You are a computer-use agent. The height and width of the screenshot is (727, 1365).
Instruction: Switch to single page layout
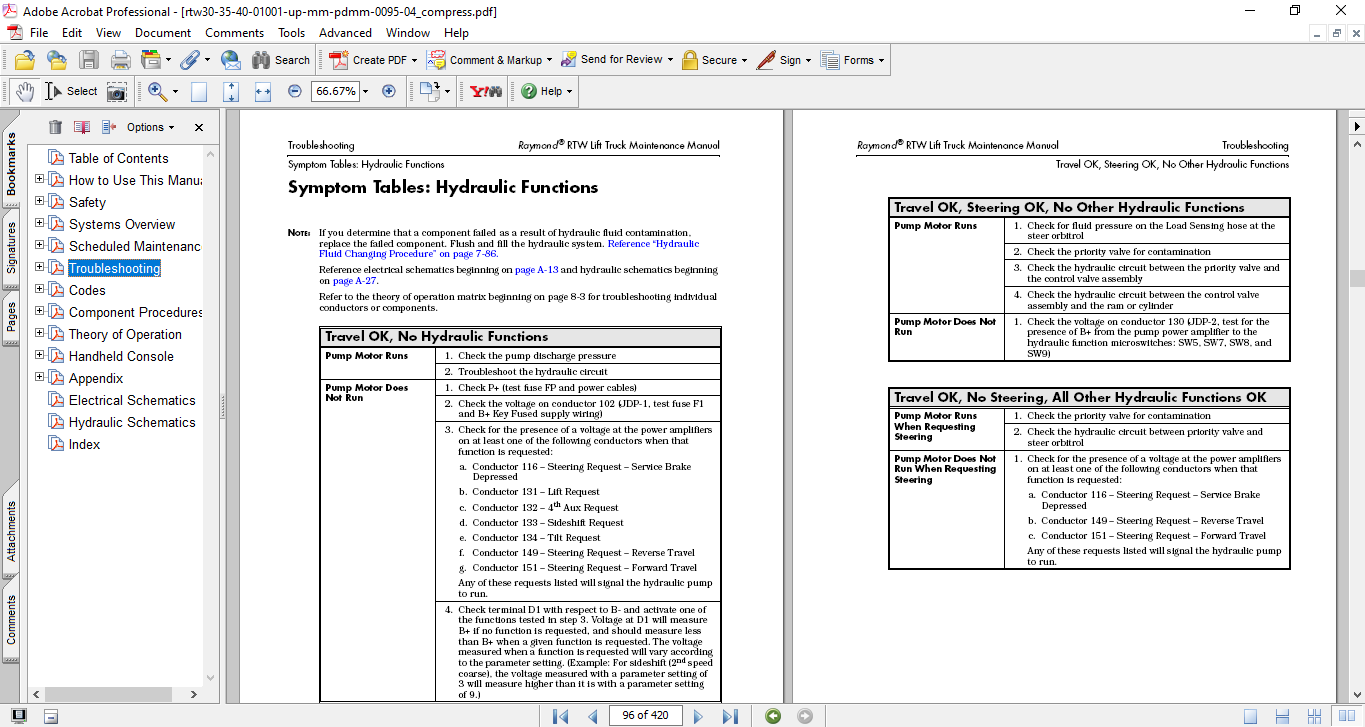point(1251,716)
